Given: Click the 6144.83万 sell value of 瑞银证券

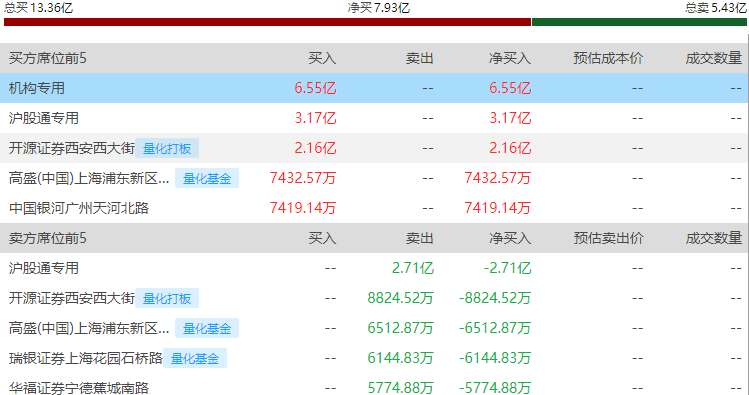Looking at the screenshot, I should (x=400, y=358).
